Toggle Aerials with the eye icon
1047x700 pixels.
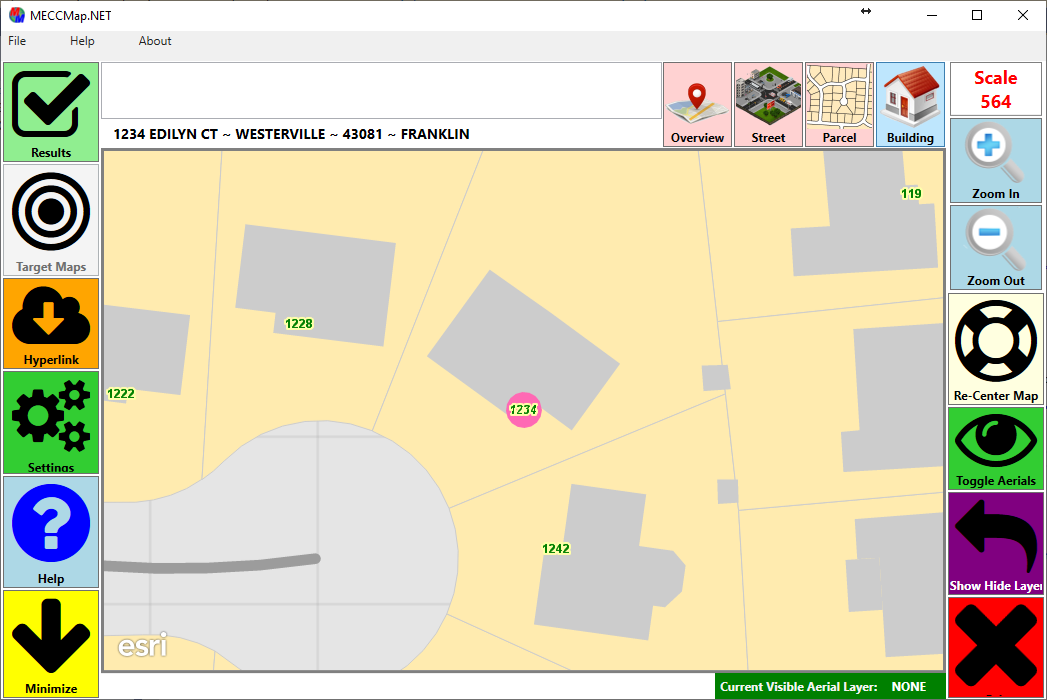(x=995, y=448)
